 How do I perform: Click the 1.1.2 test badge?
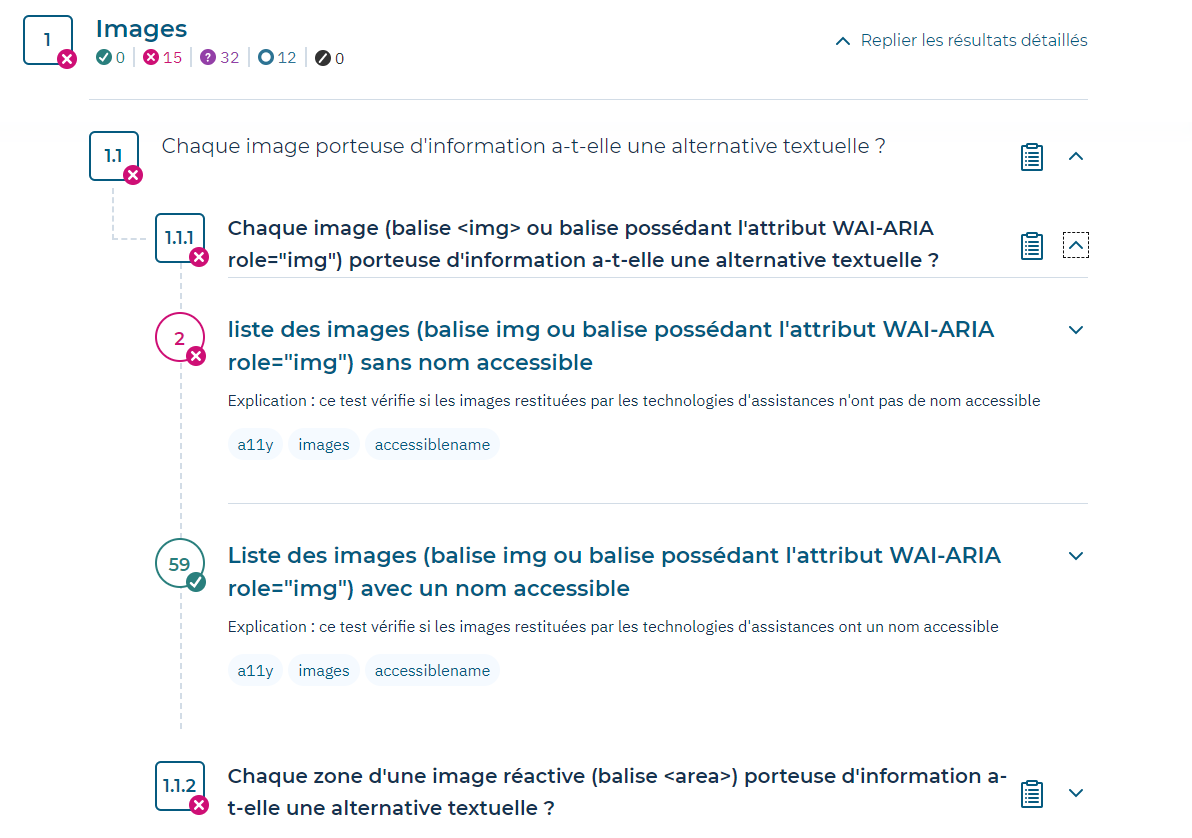click(x=180, y=786)
